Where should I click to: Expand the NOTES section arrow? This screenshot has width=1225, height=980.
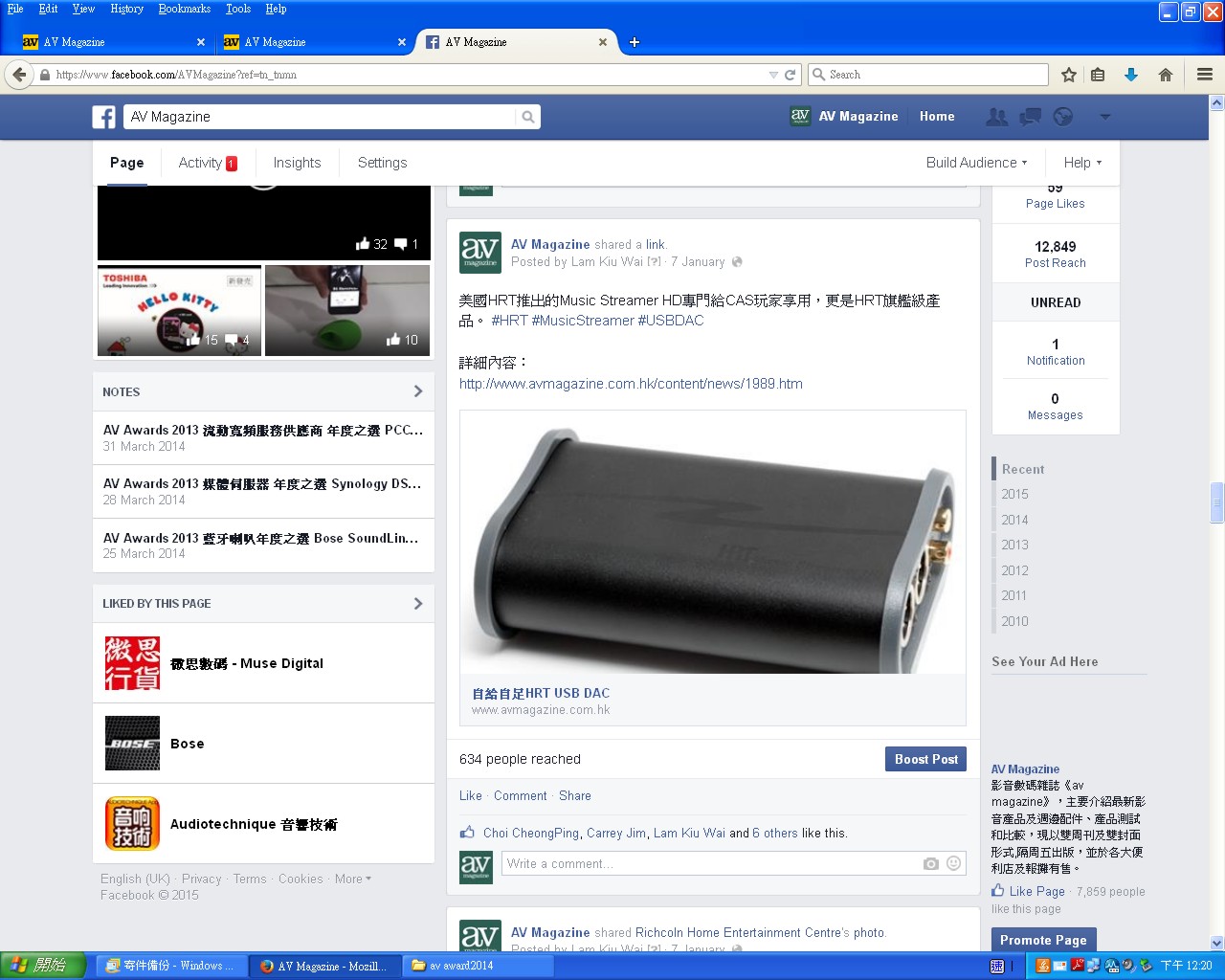418,391
